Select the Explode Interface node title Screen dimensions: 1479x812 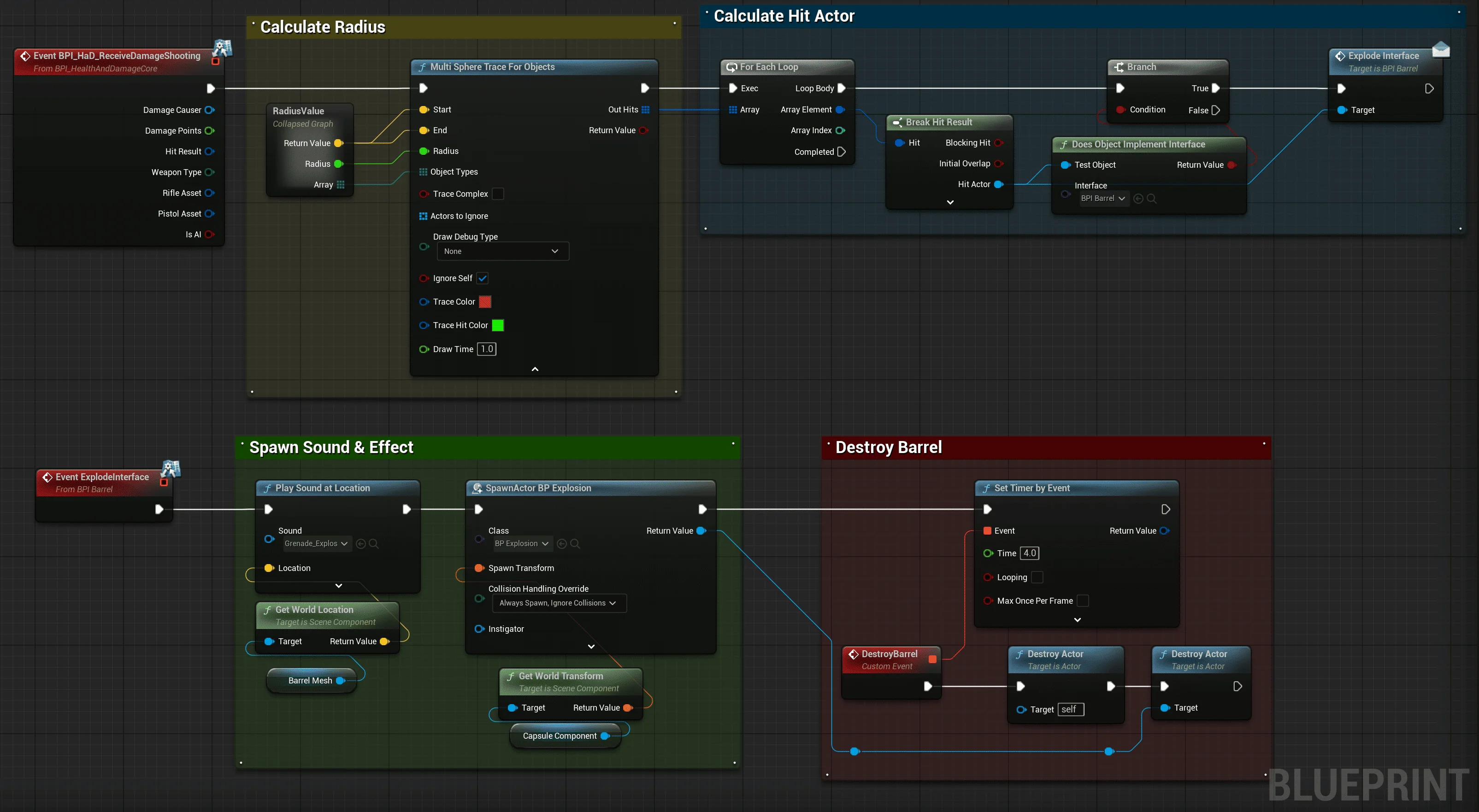click(x=1385, y=61)
